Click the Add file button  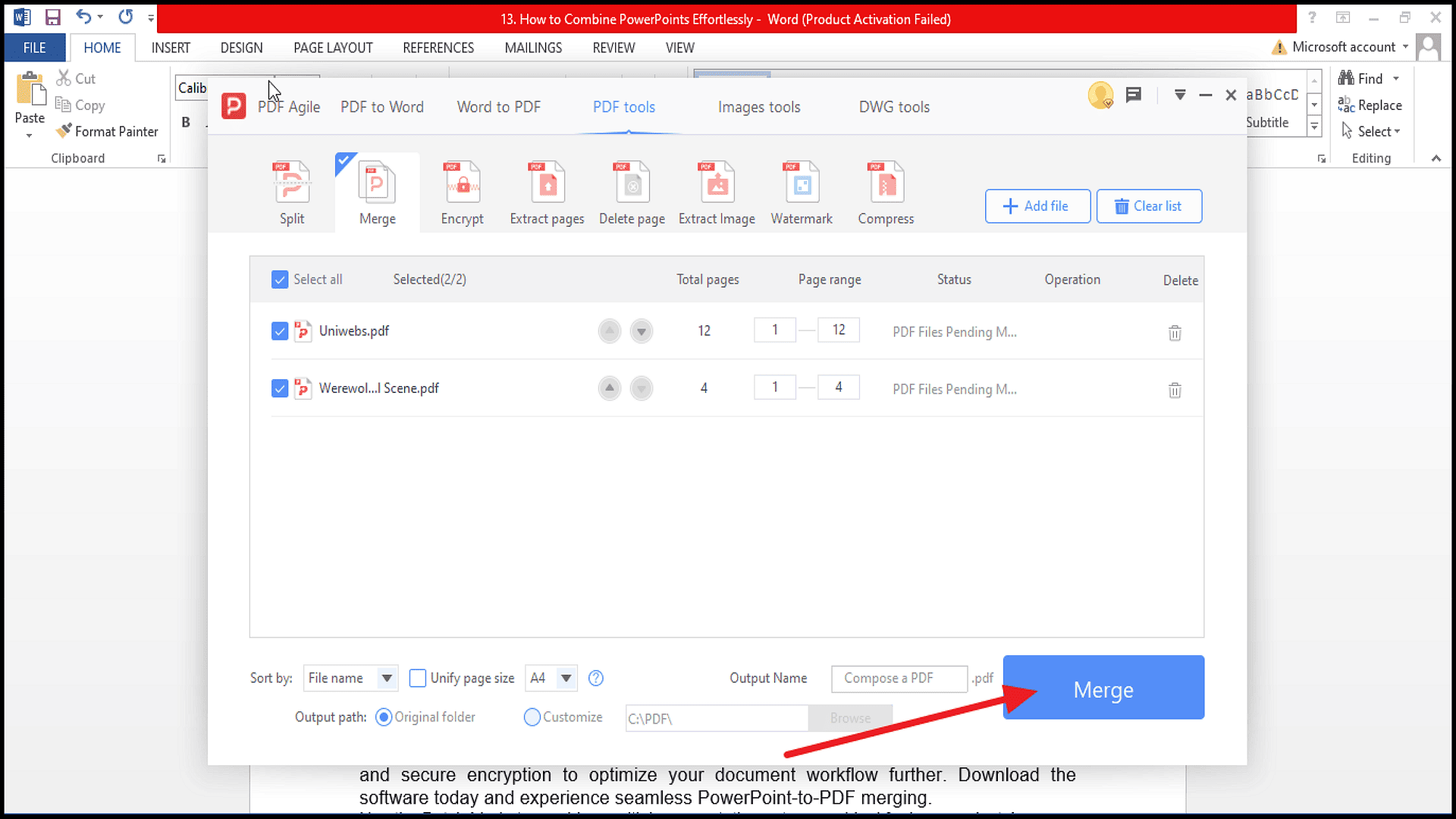[1037, 206]
